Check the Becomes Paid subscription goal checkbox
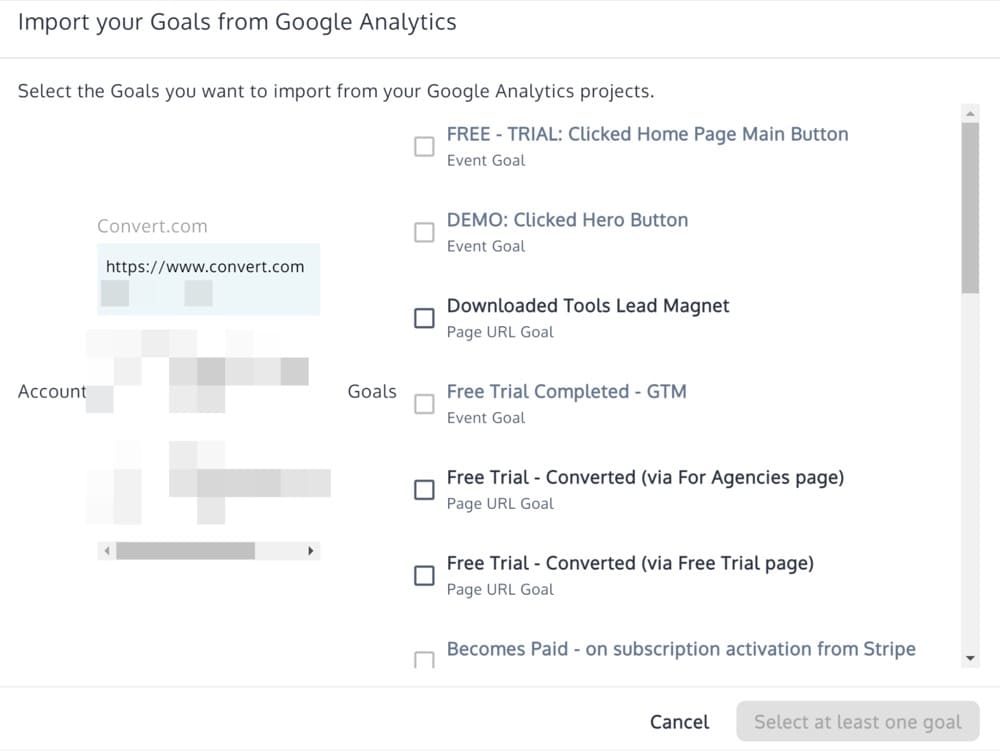 pyautogui.click(x=425, y=659)
